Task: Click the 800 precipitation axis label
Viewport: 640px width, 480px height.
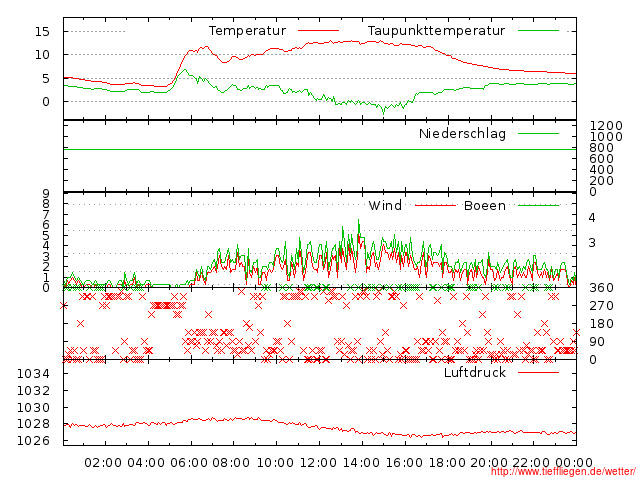Action: [602, 147]
